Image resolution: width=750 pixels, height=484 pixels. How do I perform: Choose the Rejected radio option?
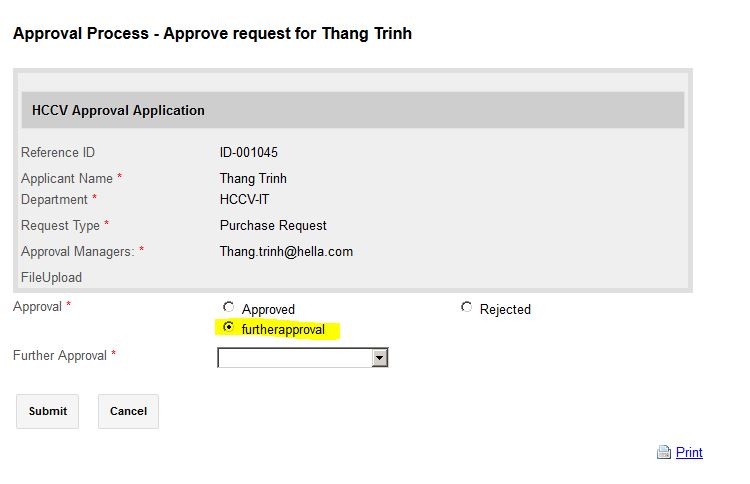pos(466,308)
